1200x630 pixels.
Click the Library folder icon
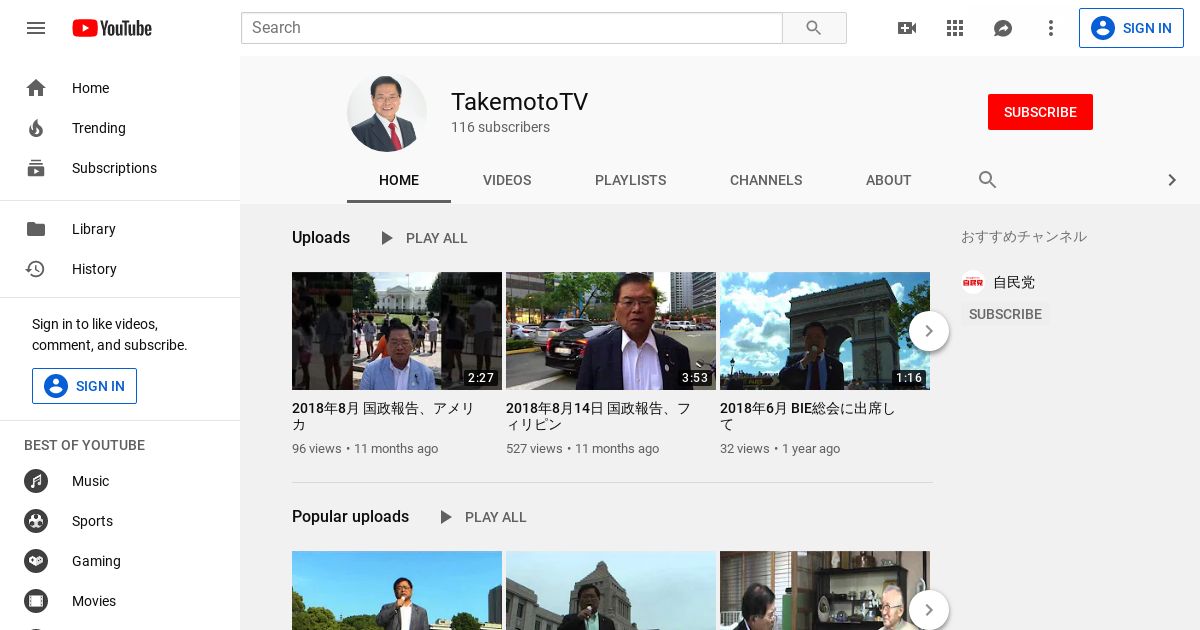click(x=36, y=229)
